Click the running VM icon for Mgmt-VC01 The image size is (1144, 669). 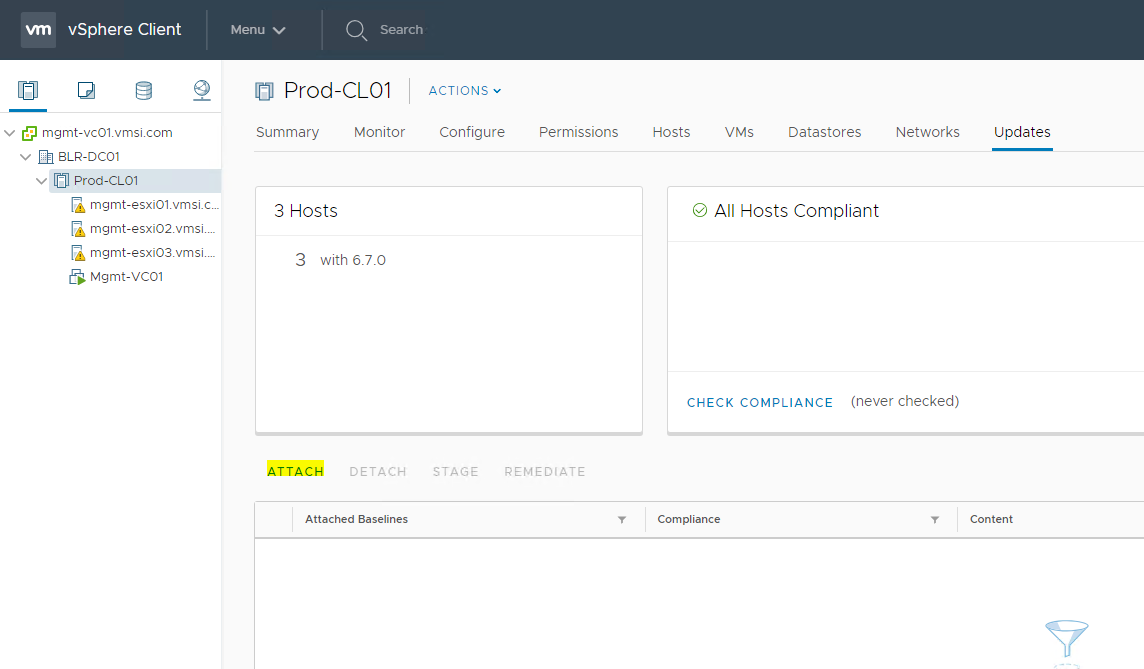click(x=77, y=277)
